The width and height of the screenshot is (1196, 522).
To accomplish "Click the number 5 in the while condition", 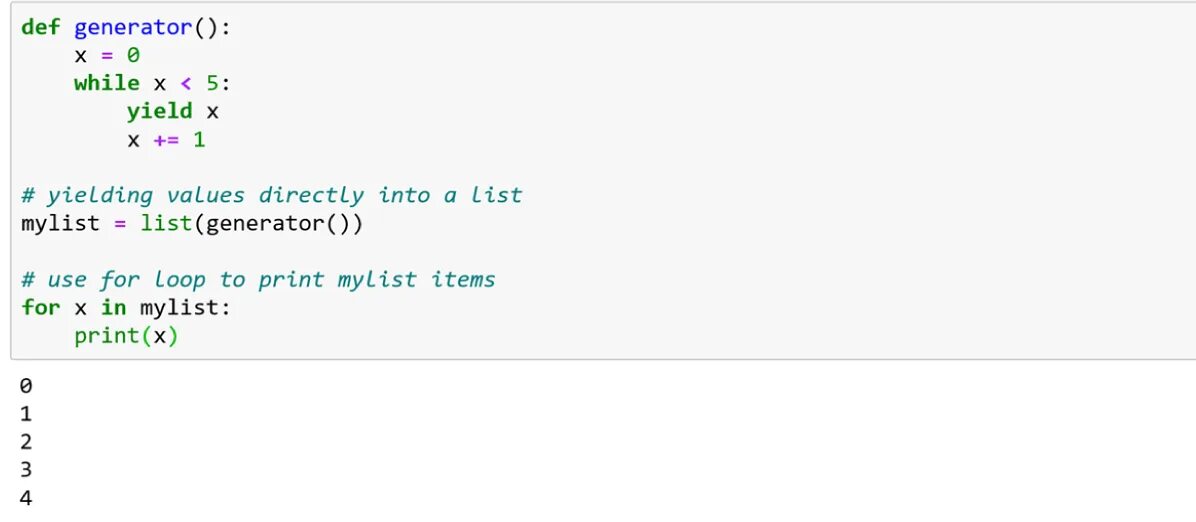I will (213, 83).
